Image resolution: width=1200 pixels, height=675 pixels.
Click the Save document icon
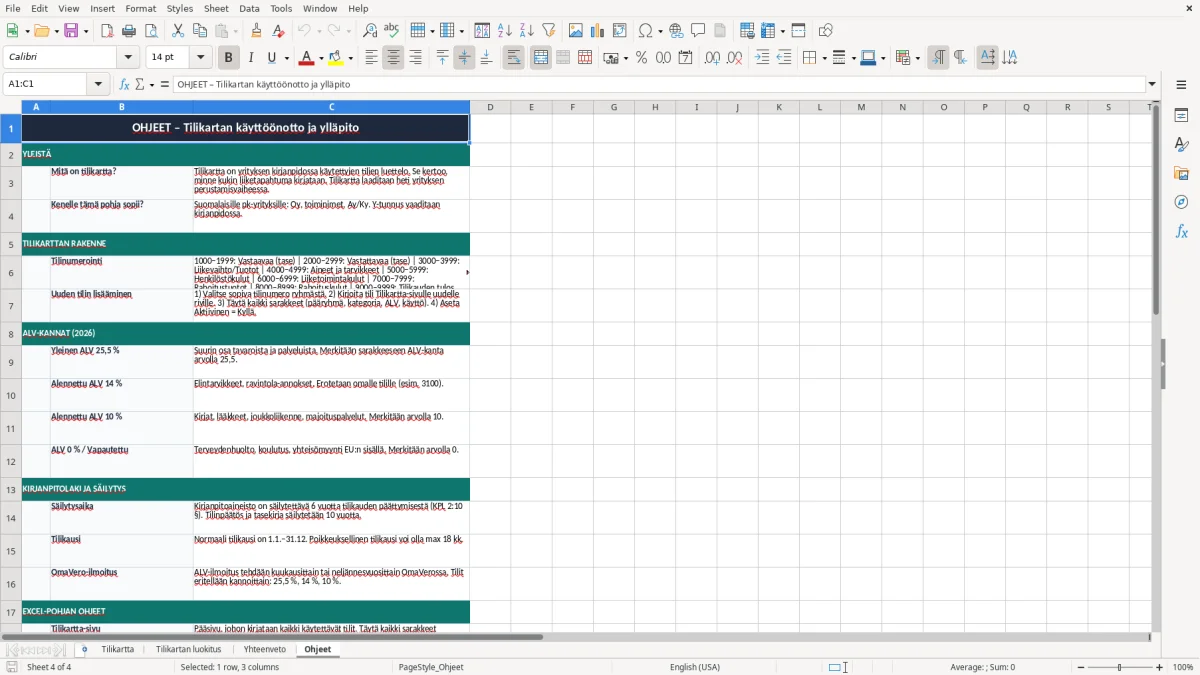(71, 31)
